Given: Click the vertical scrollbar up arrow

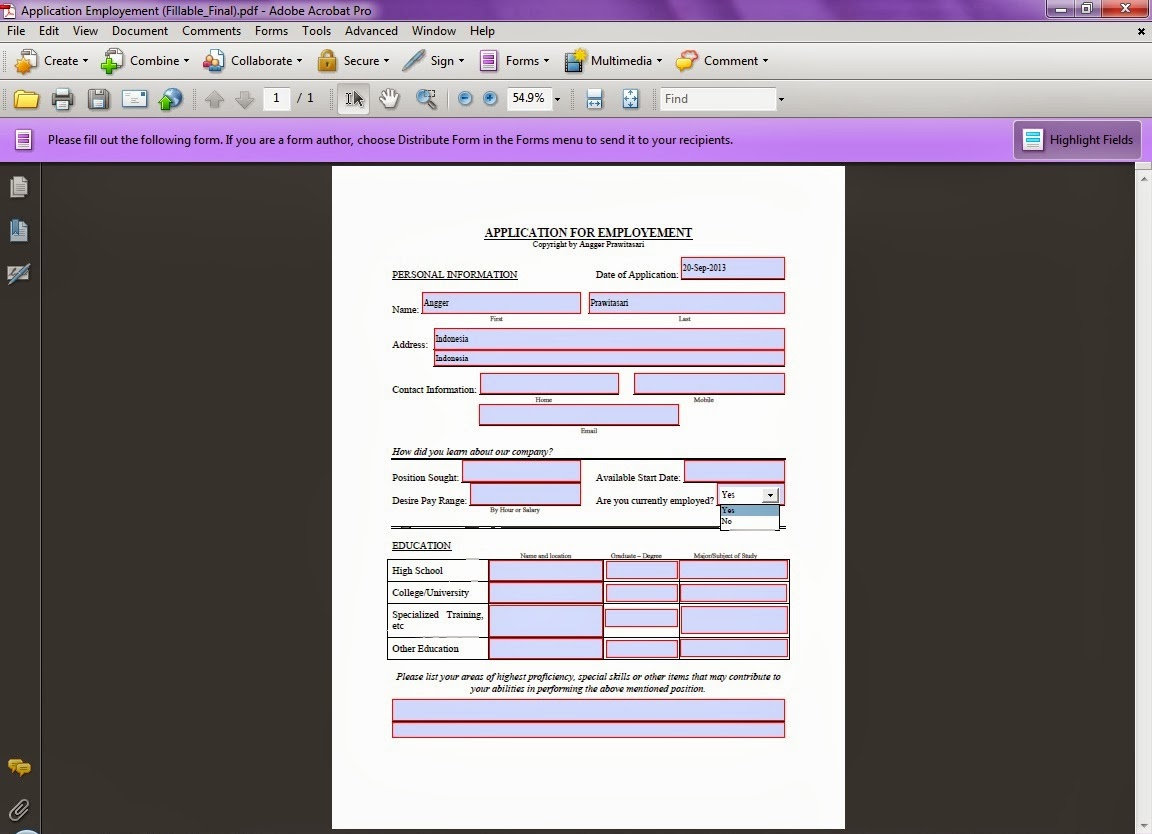Looking at the screenshot, I should [x=1144, y=179].
